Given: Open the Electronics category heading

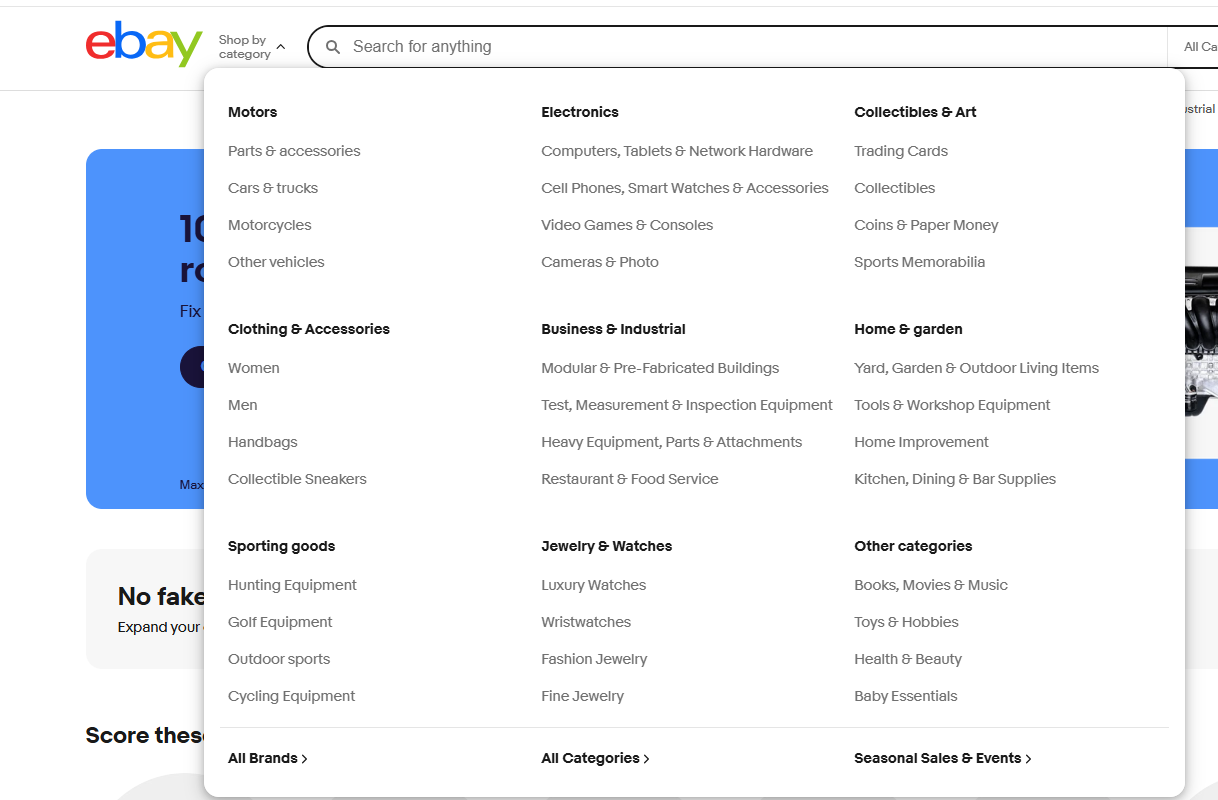Looking at the screenshot, I should 580,112.
